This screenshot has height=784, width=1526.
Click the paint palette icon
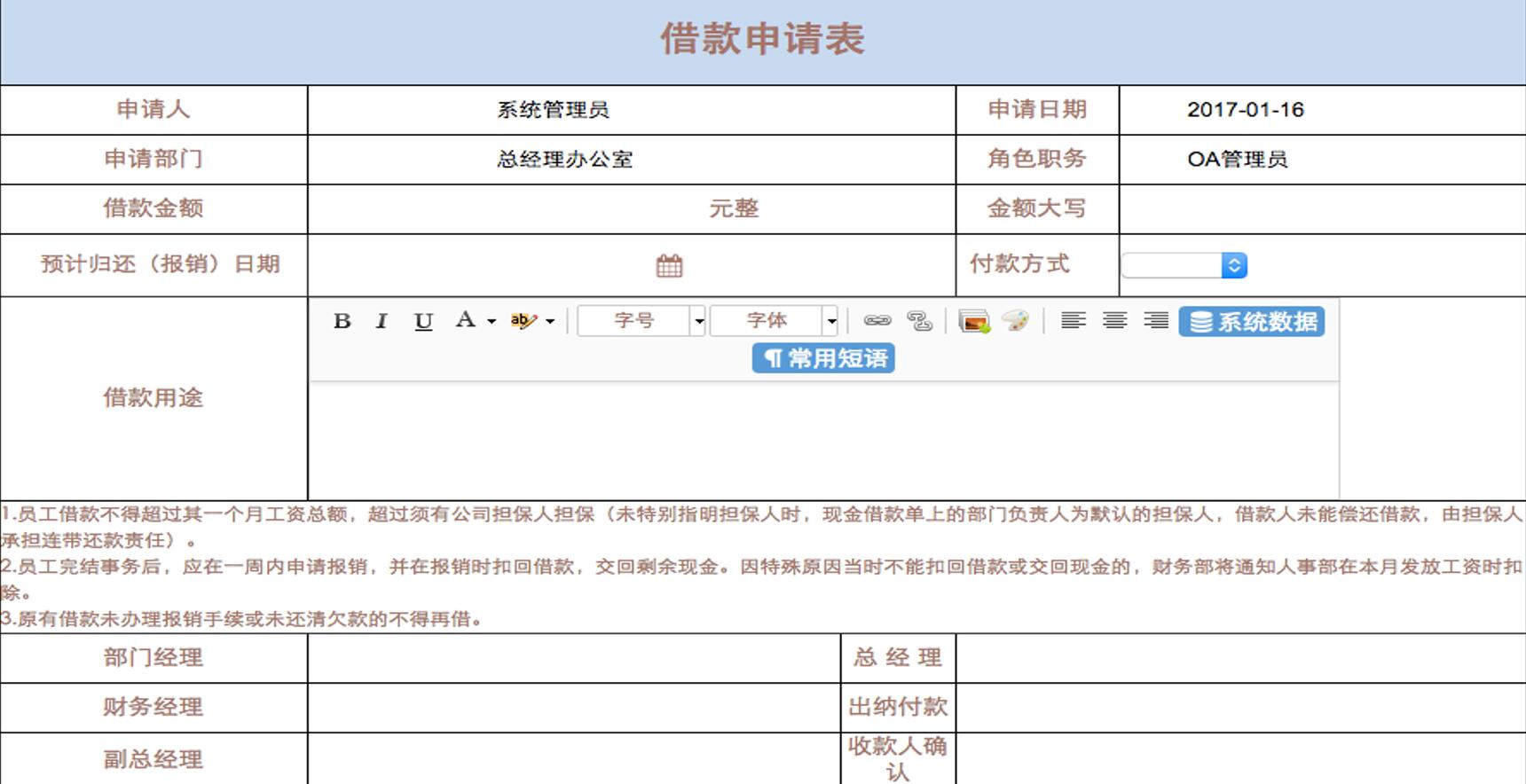pos(1016,321)
